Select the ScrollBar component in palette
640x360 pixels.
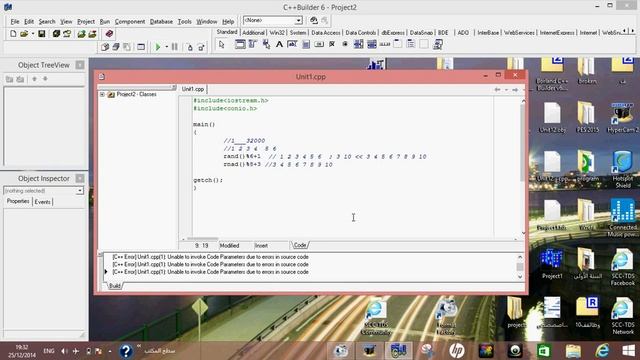(x=384, y=44)
